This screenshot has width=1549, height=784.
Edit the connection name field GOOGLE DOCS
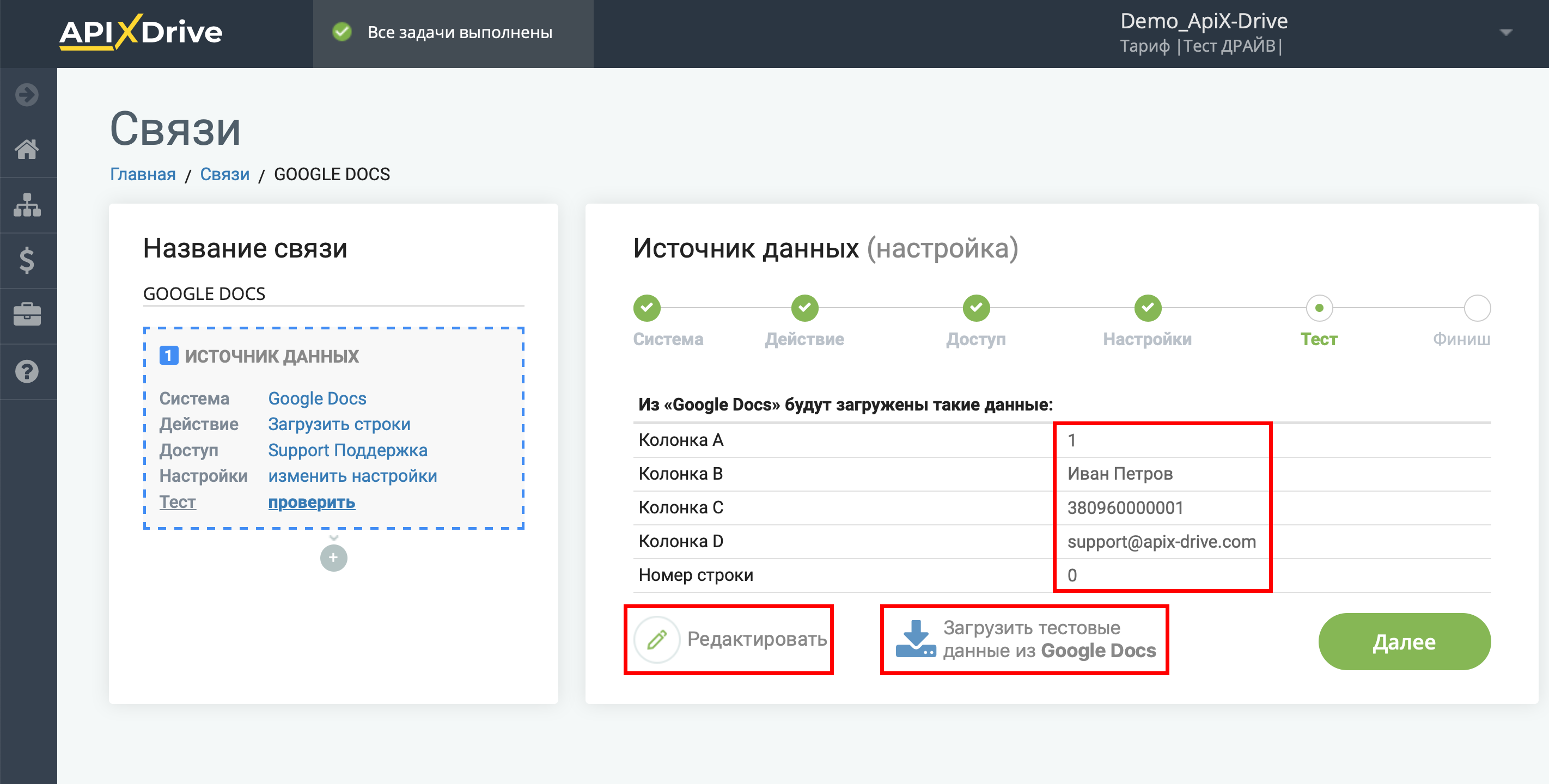point(333,293)
